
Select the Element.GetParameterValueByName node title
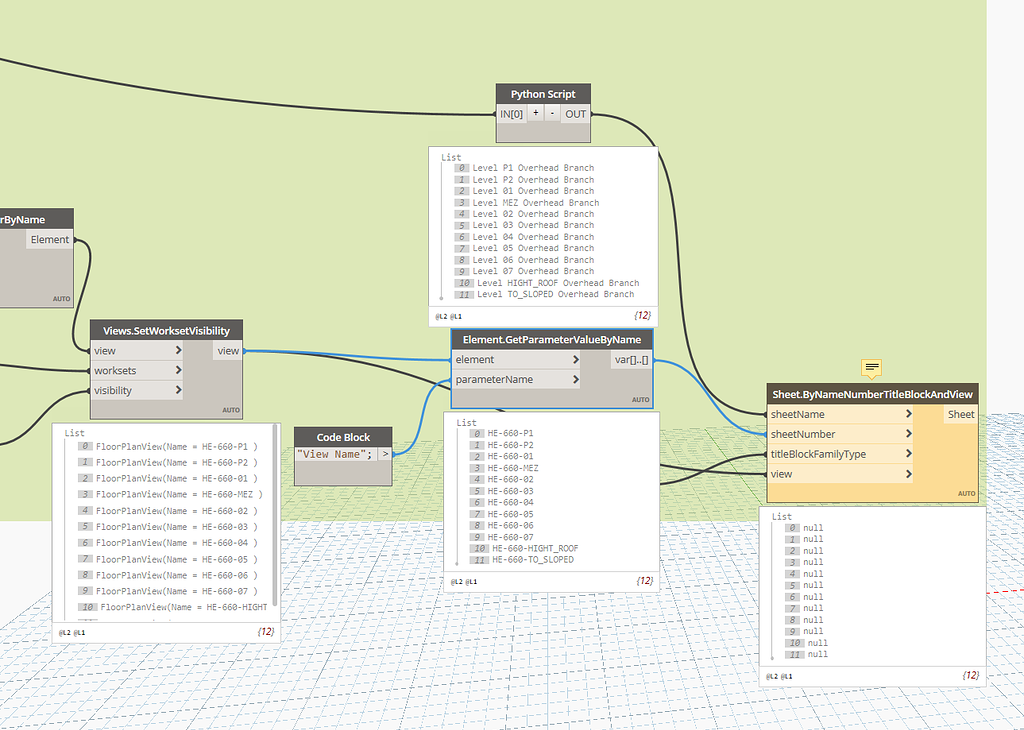[x=551, y=340]
